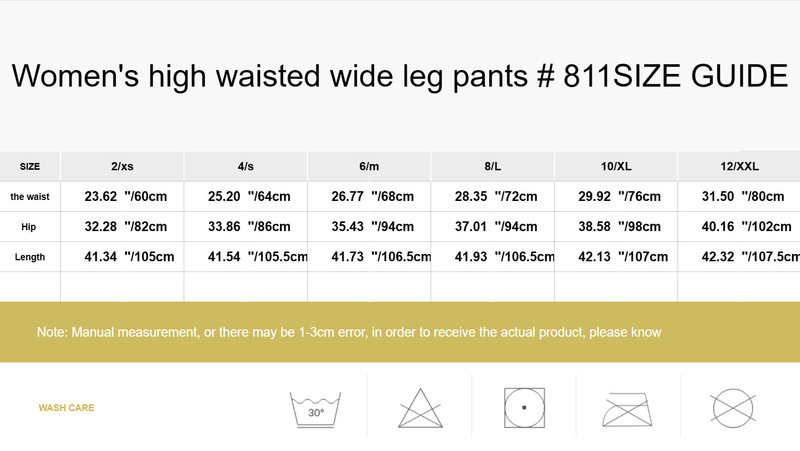Click the 38.58"/98cm hip cell
Image resolution: width=800 pixels, height=451 pixels.
[616, 227]
